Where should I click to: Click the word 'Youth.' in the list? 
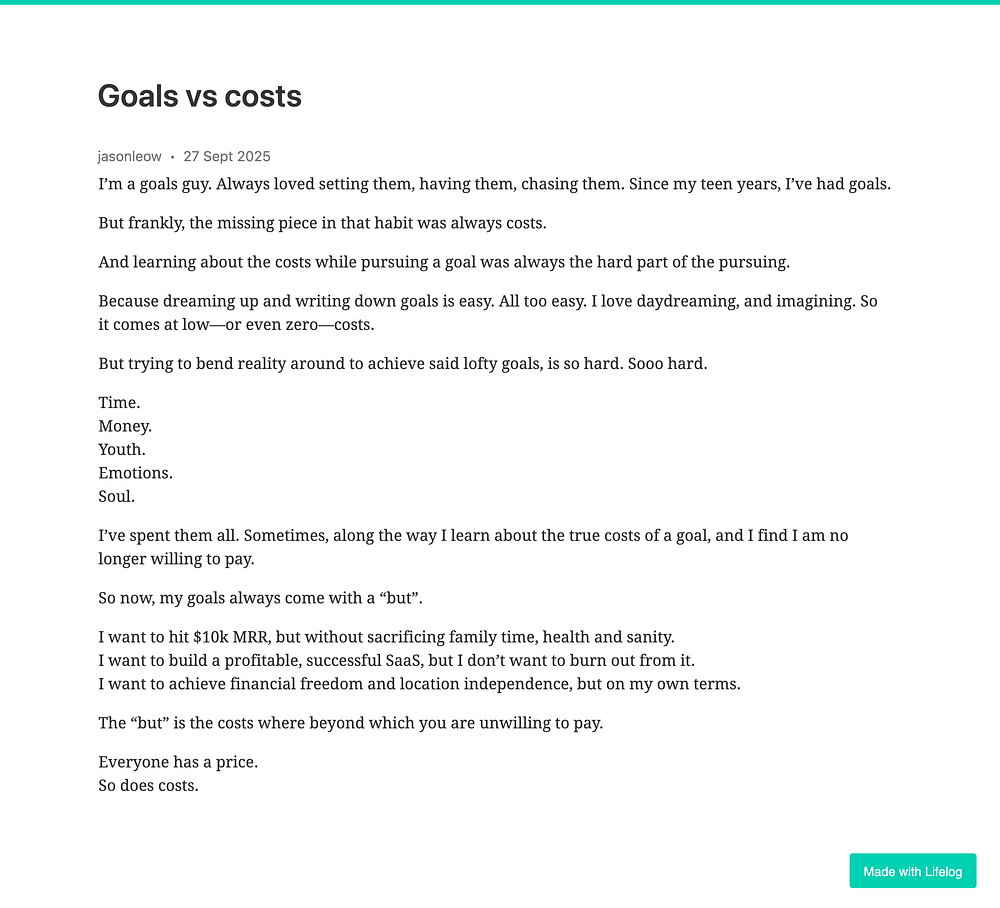pos(122,450)
